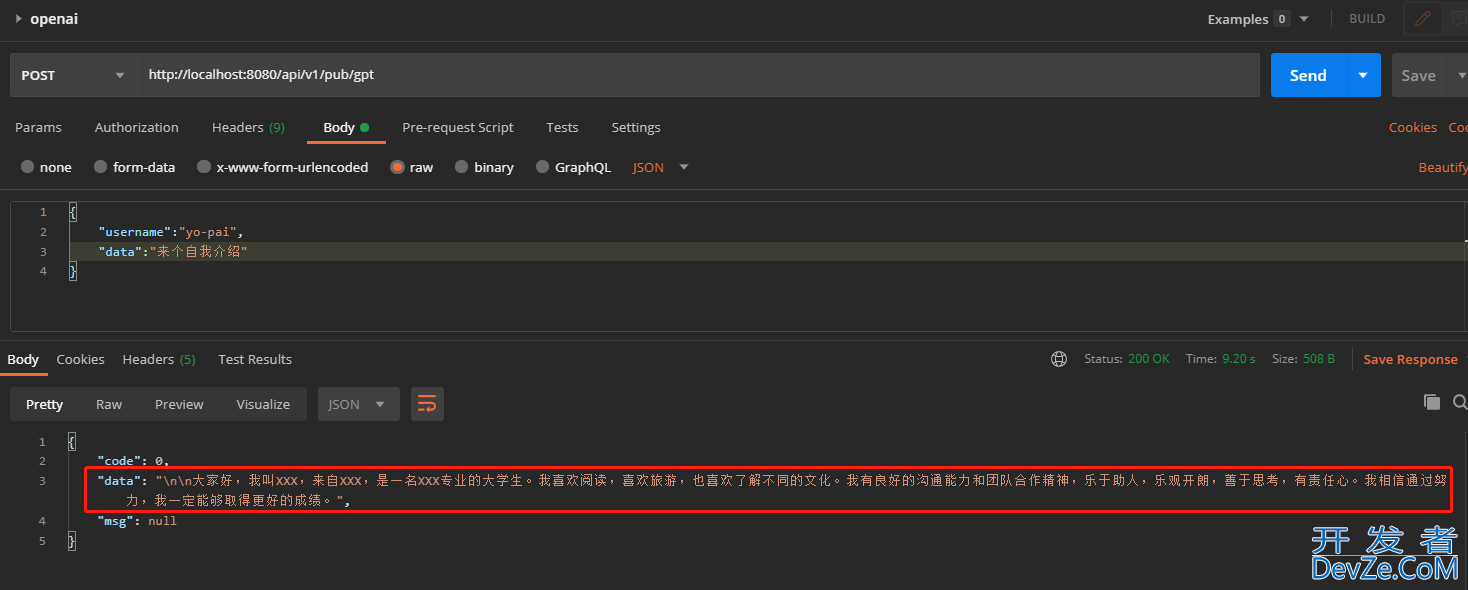Click the blue Send button
This screenshot has height=590, width=1468.
pyautogui.click(x=1307, y=75)
